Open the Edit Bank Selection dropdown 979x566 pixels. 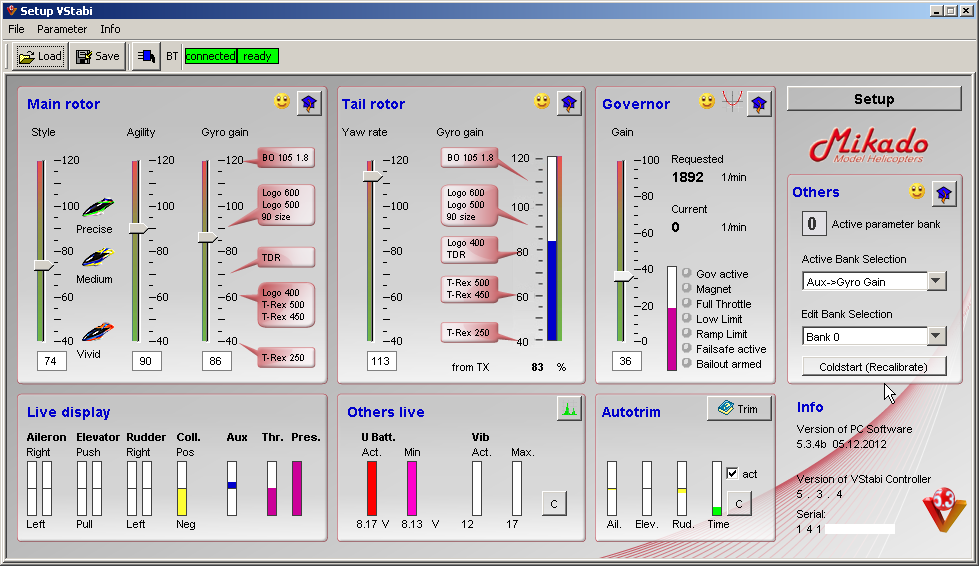936,337
